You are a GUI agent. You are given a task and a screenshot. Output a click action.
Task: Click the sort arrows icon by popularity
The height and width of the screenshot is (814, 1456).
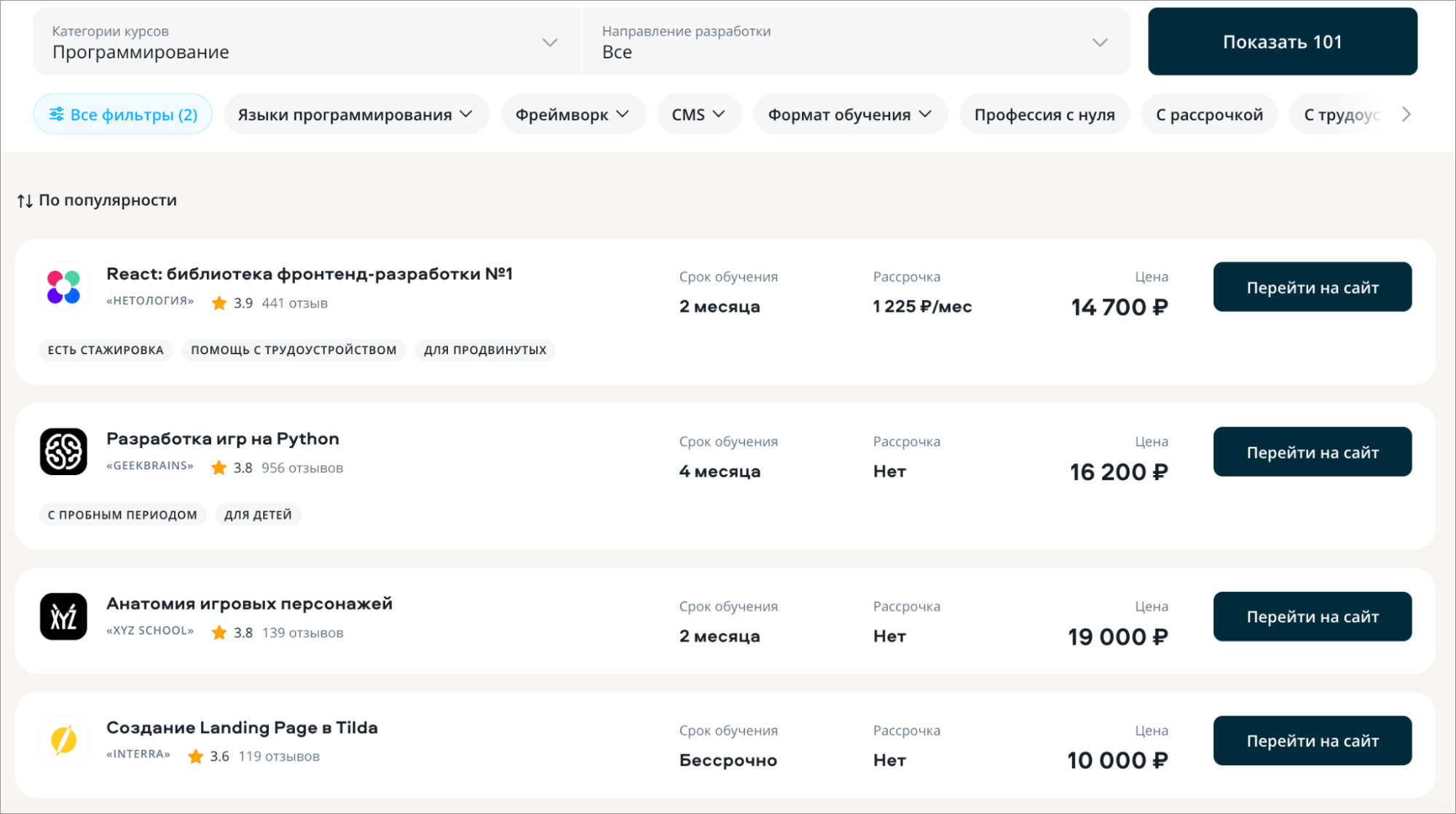coord(25,200)
